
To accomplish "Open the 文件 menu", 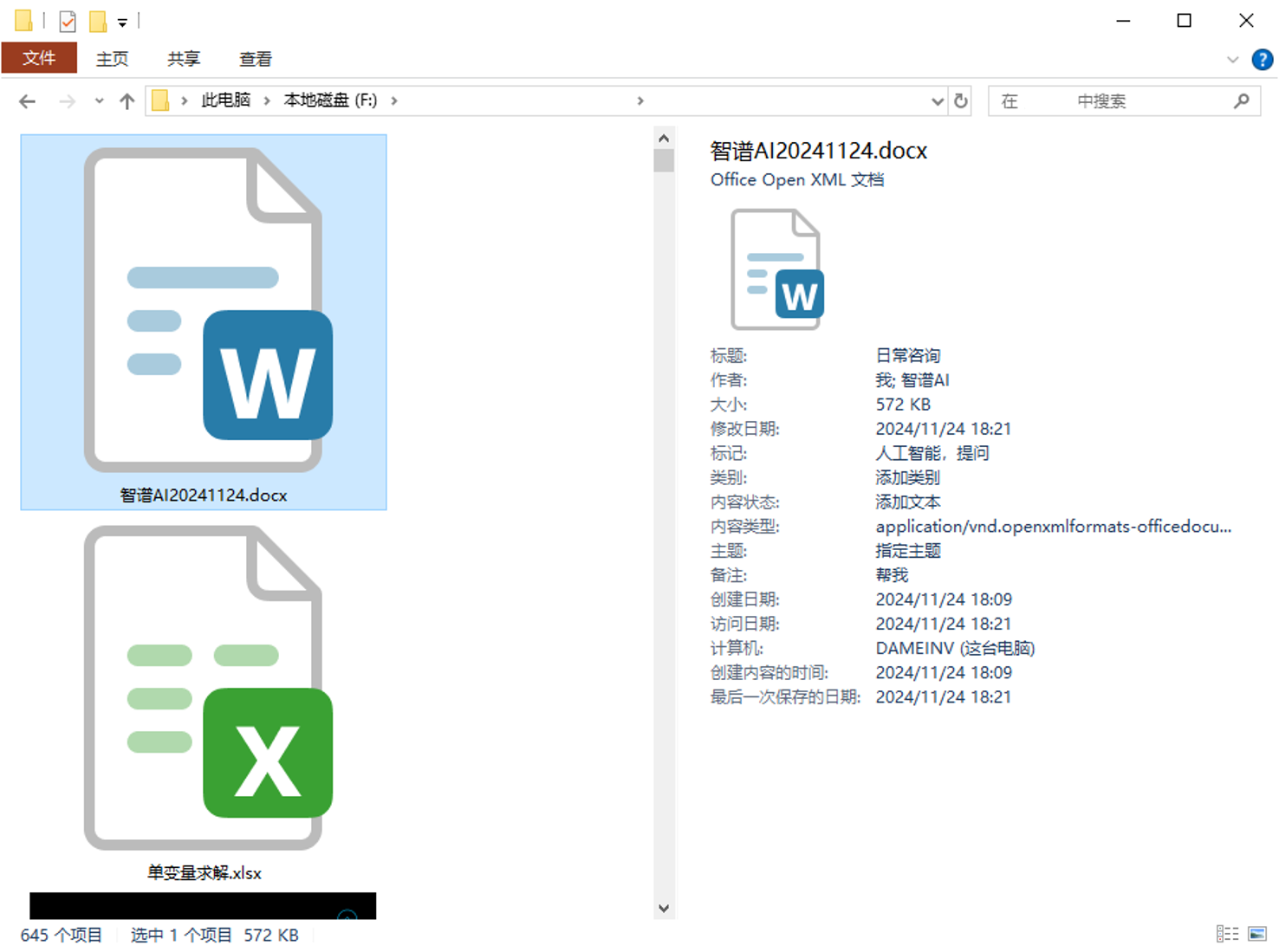I will [x=39, y=58].
